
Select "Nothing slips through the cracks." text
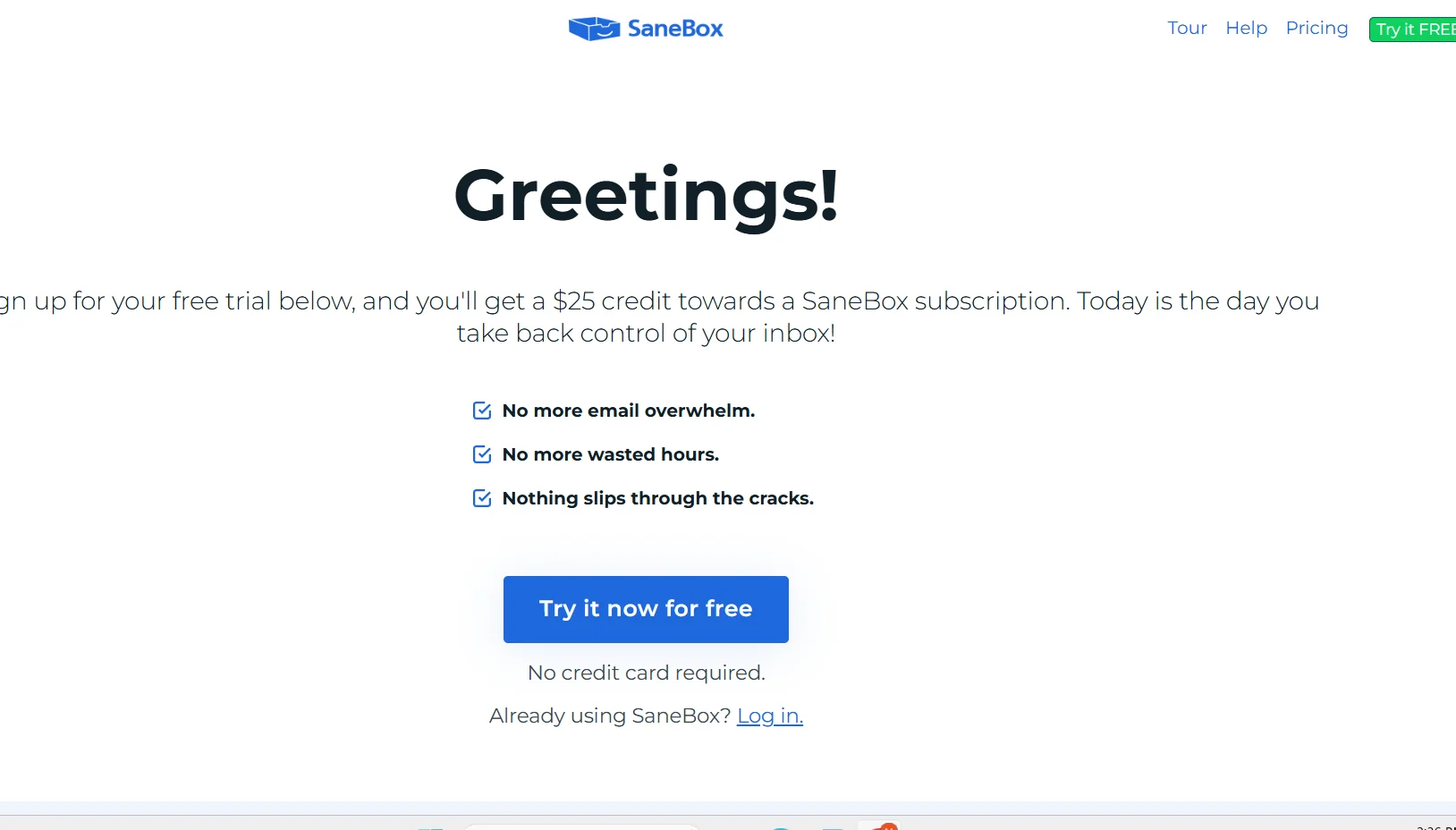click(x=657, y=498)
